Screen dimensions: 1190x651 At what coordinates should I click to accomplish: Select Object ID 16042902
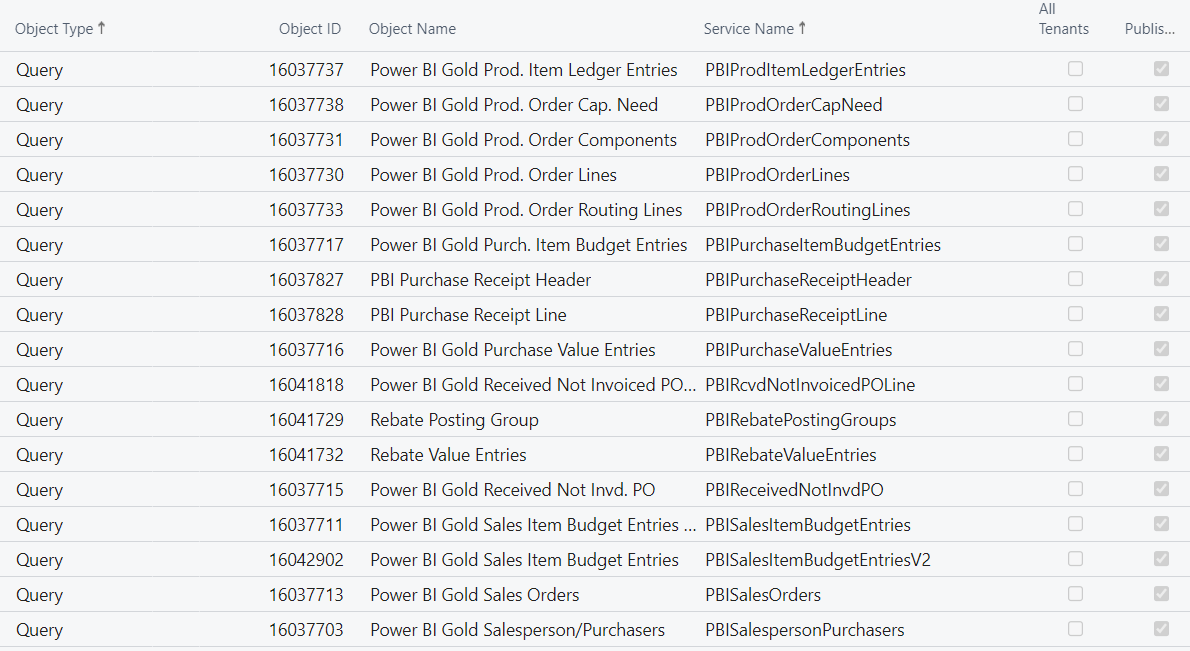[x=306, y=560]
